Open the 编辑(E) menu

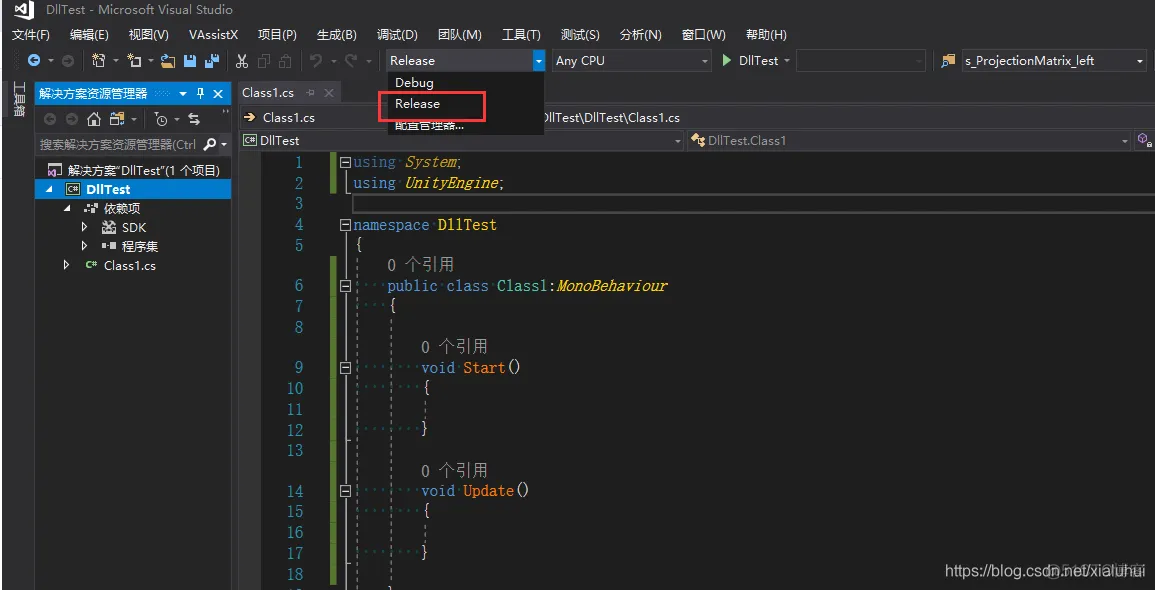pos(89,35)
